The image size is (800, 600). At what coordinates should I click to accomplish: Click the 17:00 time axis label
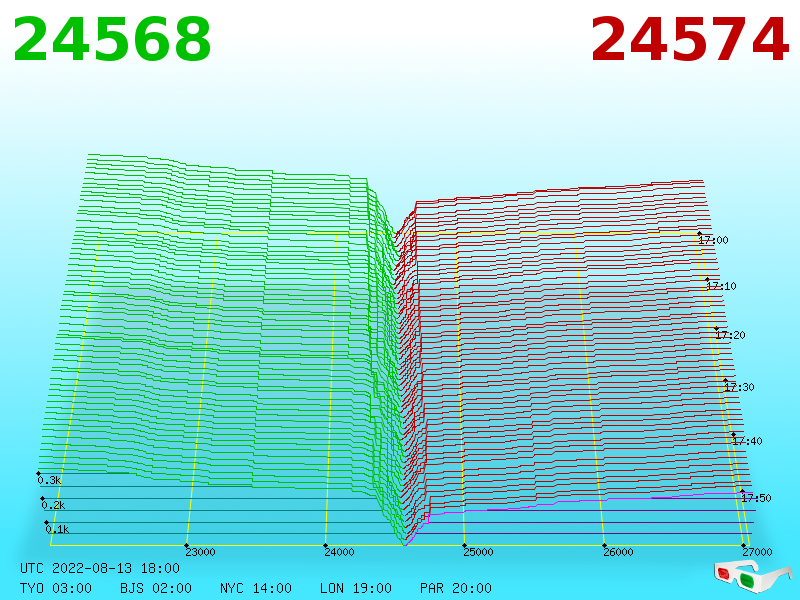click(x=713, y=240)
